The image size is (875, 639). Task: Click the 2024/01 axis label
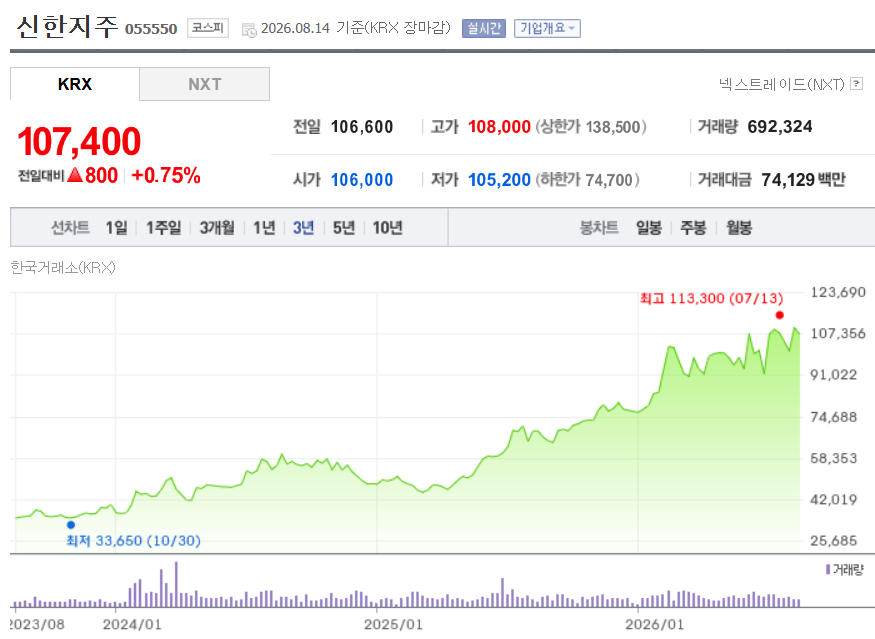pyautogui.click(x=132, y=624)
